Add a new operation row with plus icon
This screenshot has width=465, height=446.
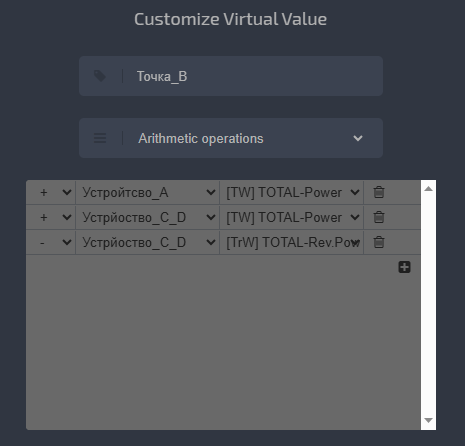point(404,267)
